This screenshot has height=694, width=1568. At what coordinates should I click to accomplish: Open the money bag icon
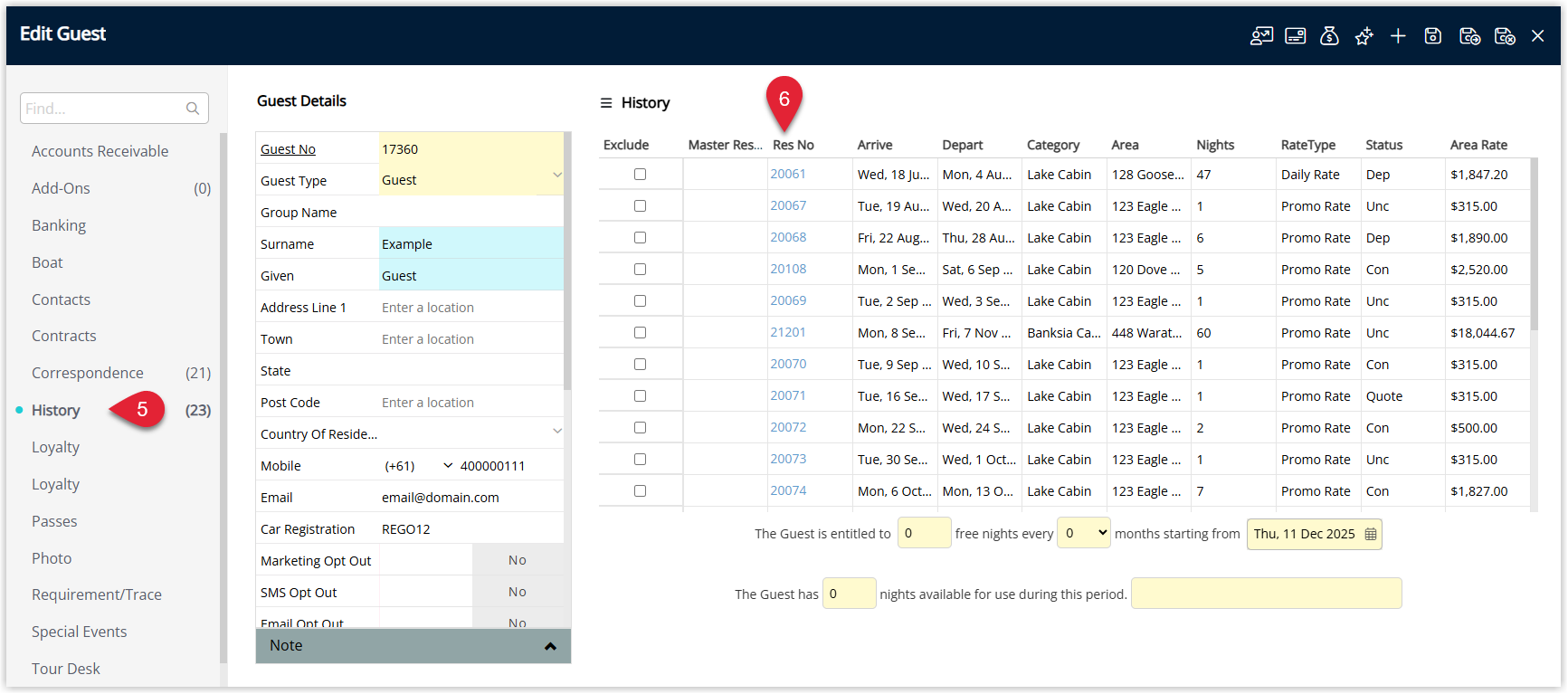coord(1329,36)
